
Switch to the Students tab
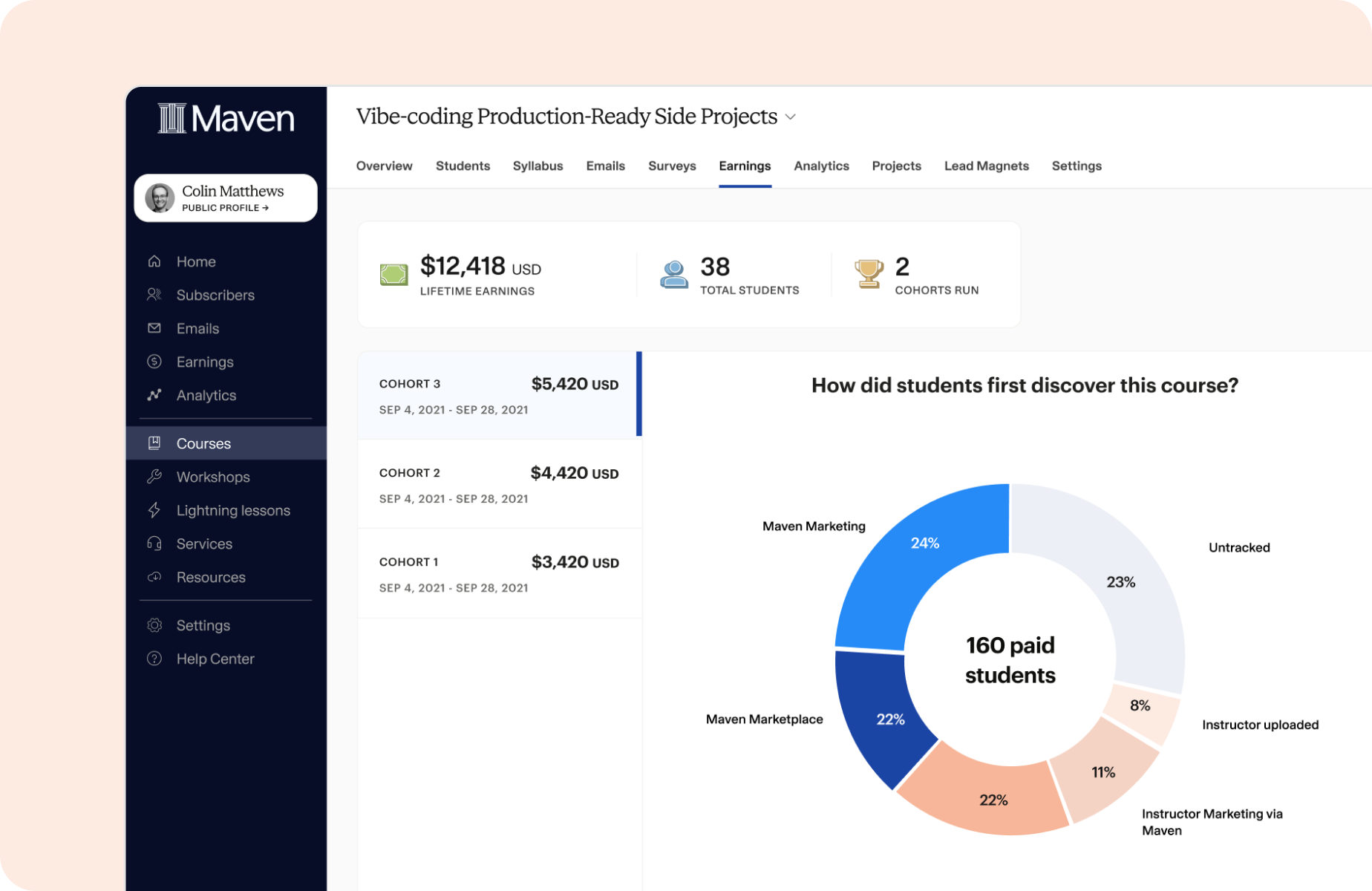(x=463, y=166)
